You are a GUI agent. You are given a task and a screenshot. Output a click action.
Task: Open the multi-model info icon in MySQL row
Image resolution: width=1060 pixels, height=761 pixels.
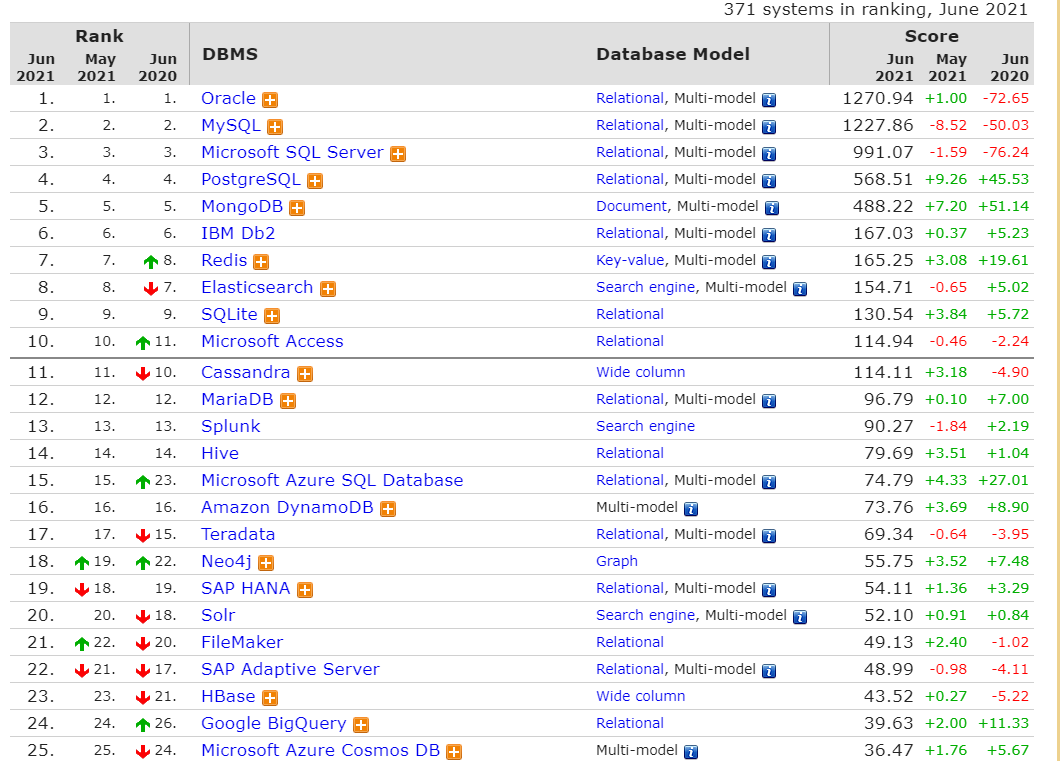tap(769, 127)
